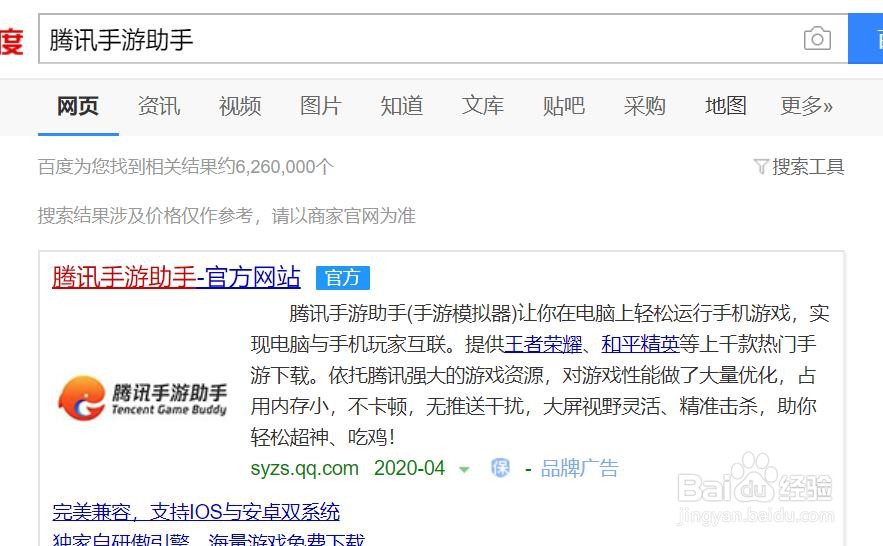883x546 pixels.
Task: Open the 采购 tab
Action: (x=645, y=106)
